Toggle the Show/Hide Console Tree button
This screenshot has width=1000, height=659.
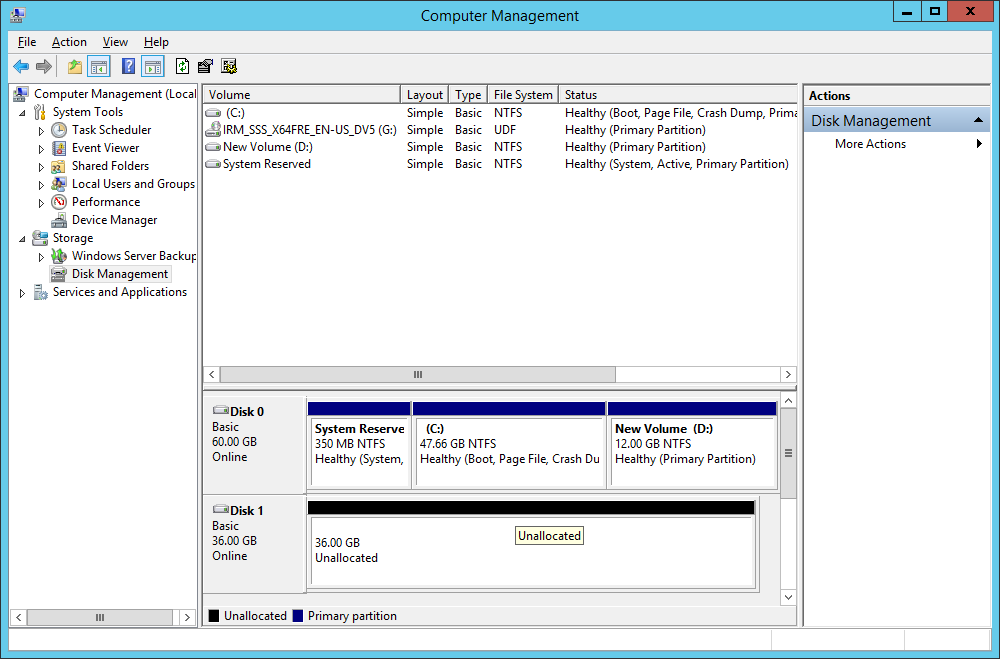[x=98, y=67]
